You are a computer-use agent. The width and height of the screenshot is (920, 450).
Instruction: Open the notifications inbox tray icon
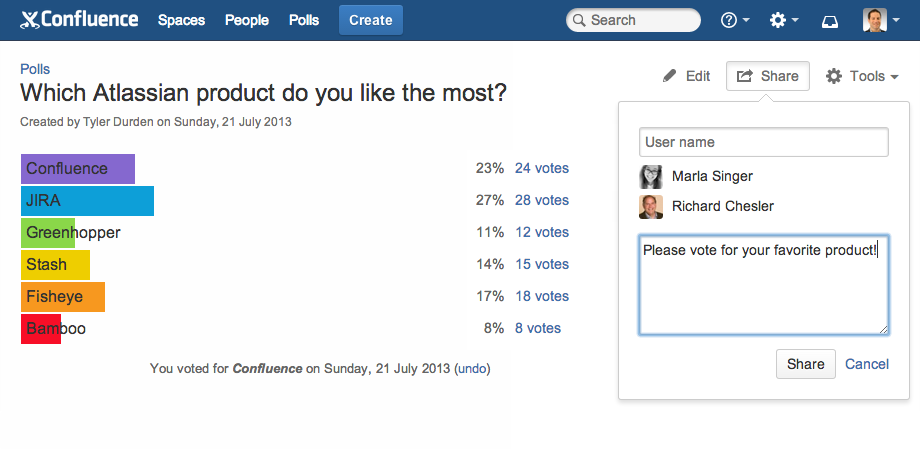pyautogui.click(x=830, y=21)
